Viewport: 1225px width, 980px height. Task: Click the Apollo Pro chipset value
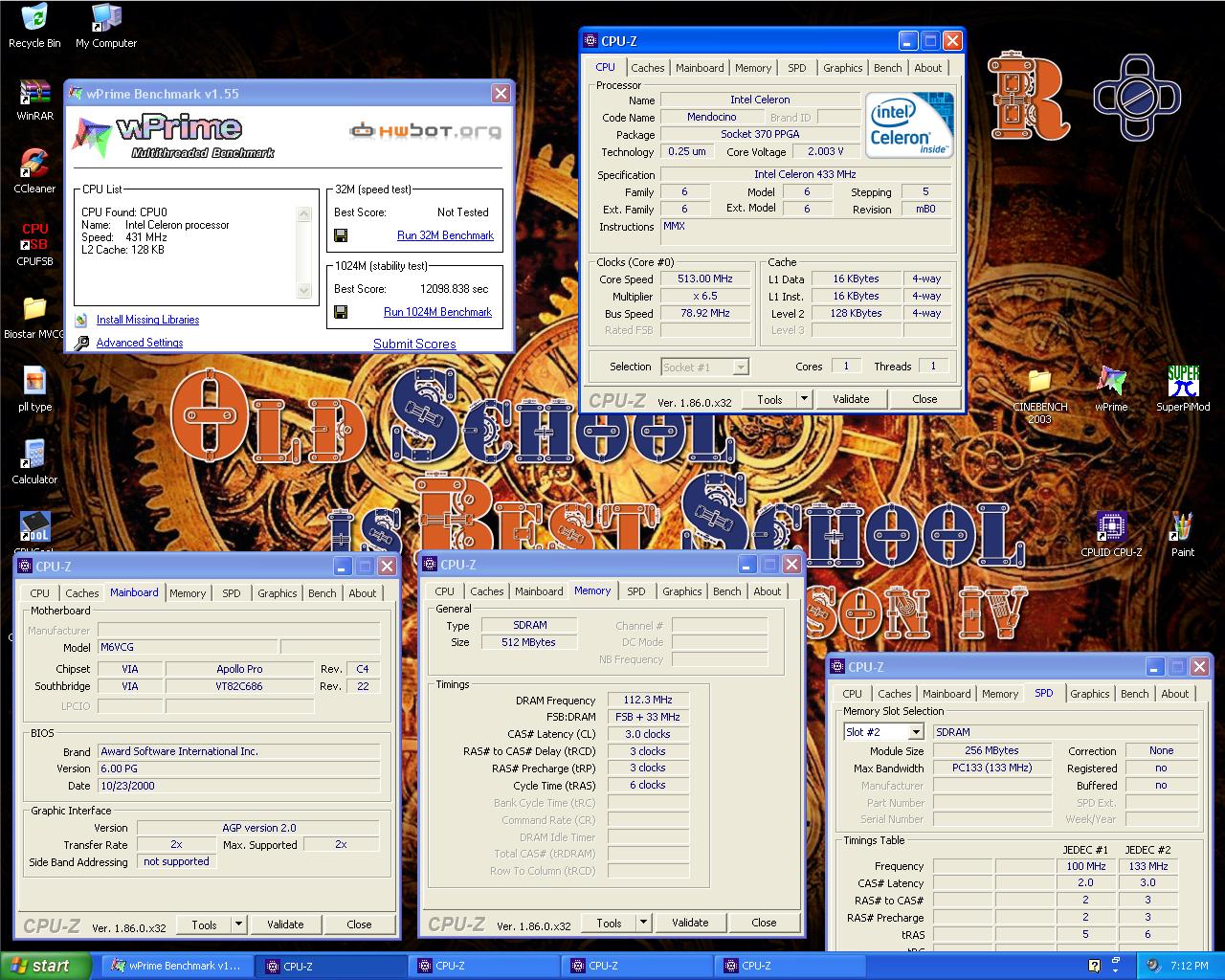(239, 669)
